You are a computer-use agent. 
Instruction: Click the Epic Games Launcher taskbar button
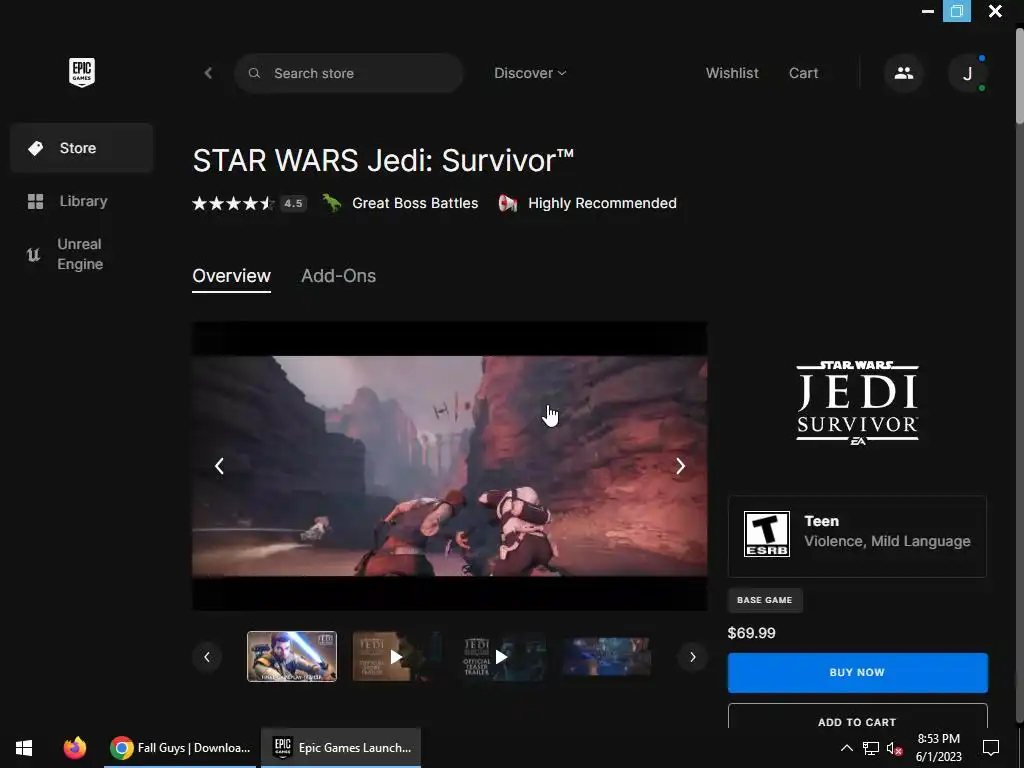point(341,748)
